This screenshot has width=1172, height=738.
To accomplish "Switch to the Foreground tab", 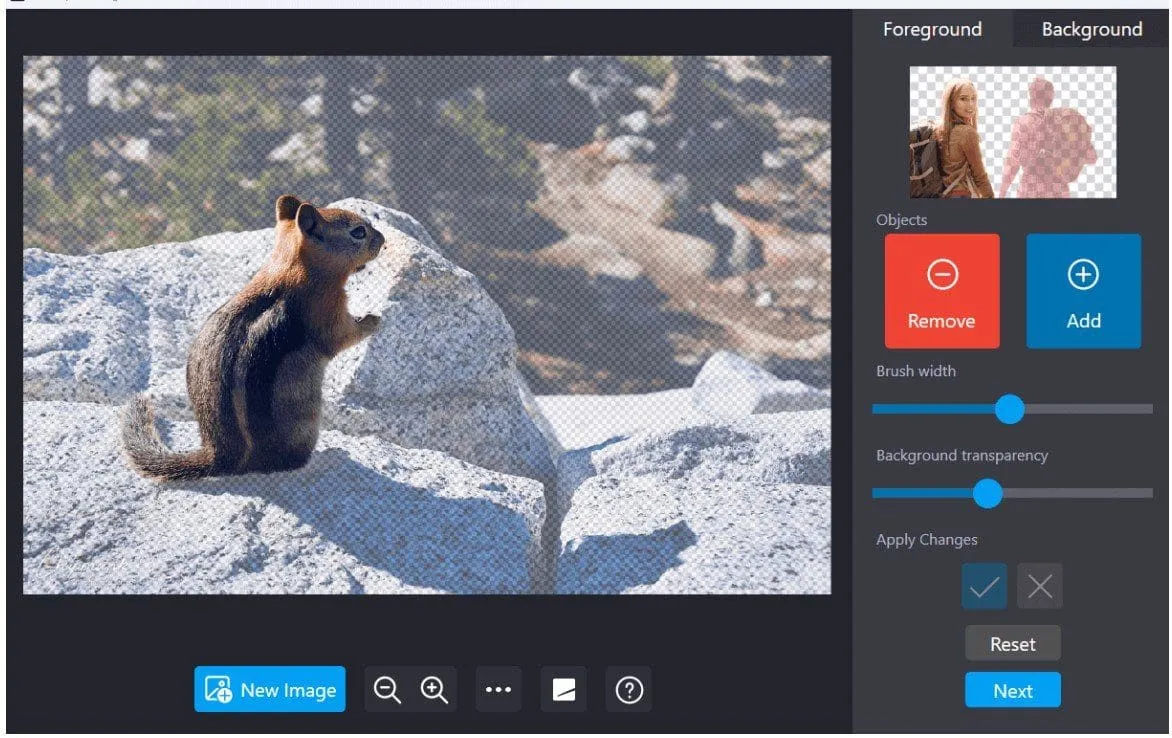I will 932,30.
